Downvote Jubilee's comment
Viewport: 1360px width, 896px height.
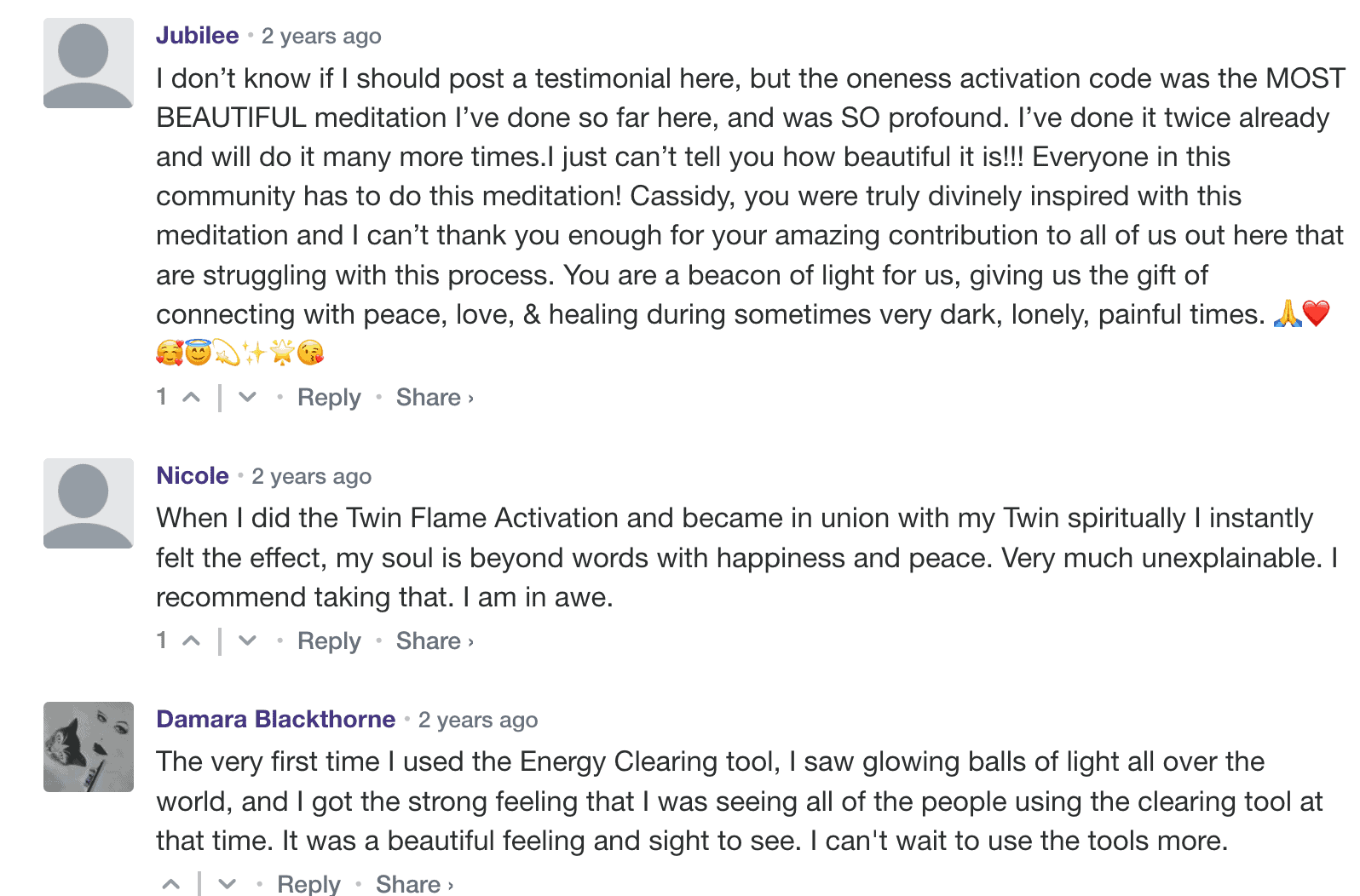[x=247, y=397]
